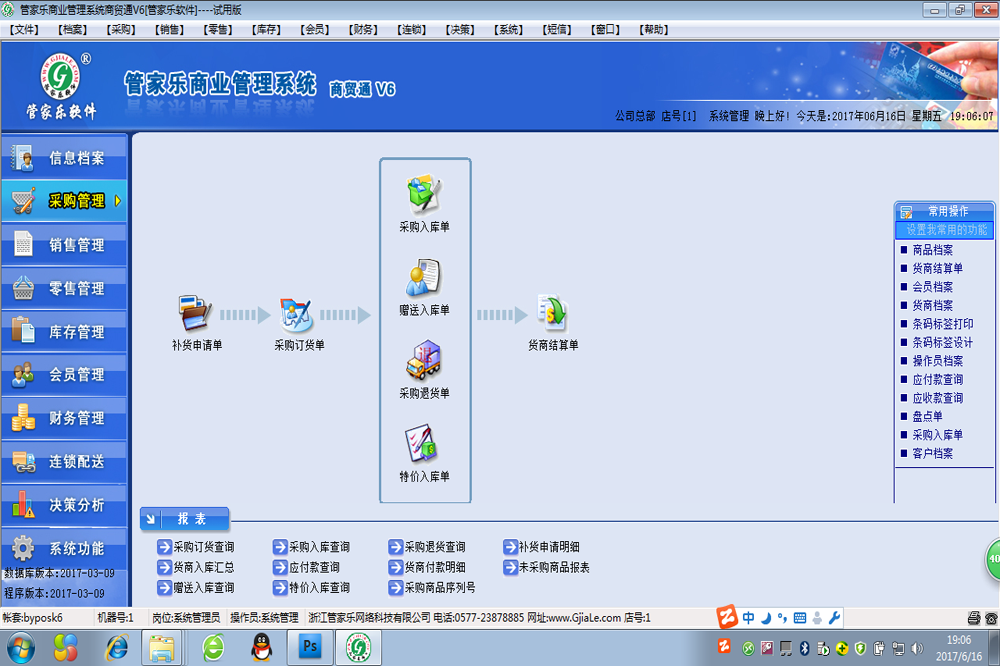Select 系统功能 gear in the sidebar
Screen dimensions: 1000x666
[23, 548]
